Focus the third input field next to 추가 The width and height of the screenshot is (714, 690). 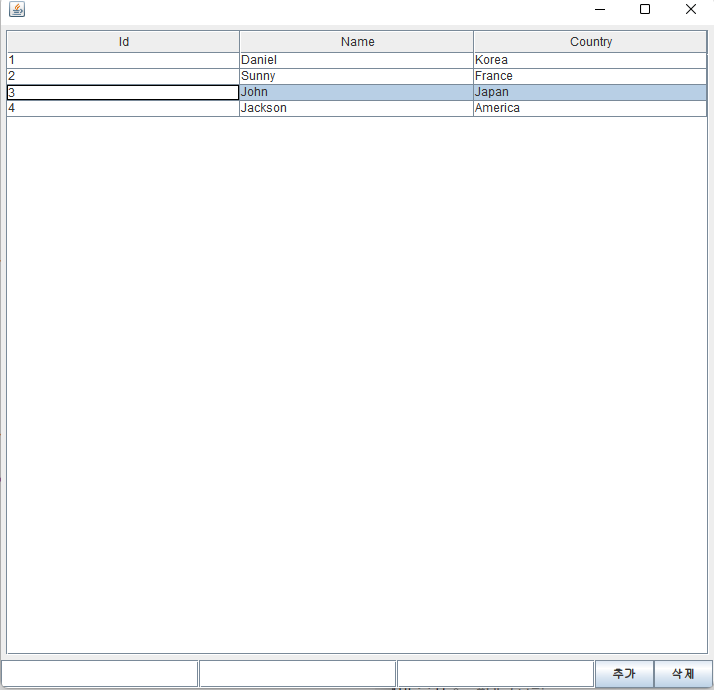pos(495,673)
